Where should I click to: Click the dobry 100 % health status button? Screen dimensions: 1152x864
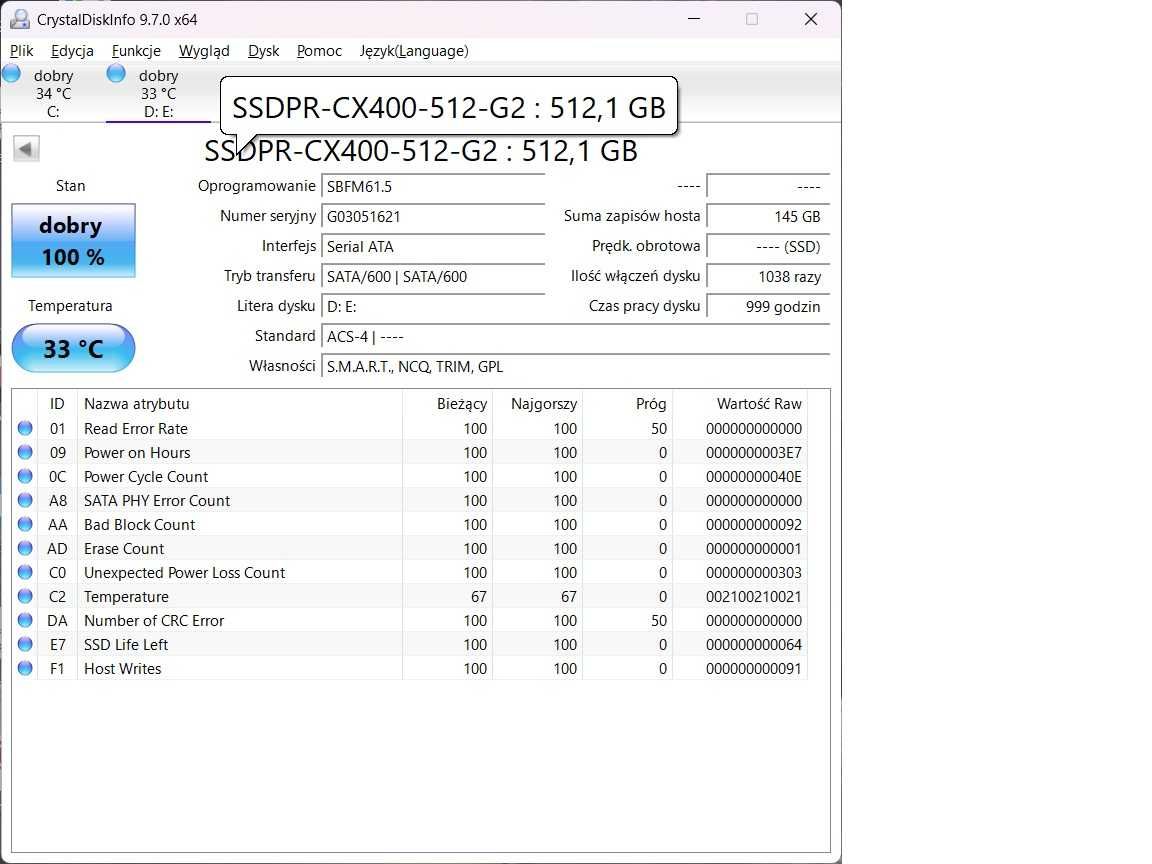tap(73, 240)
